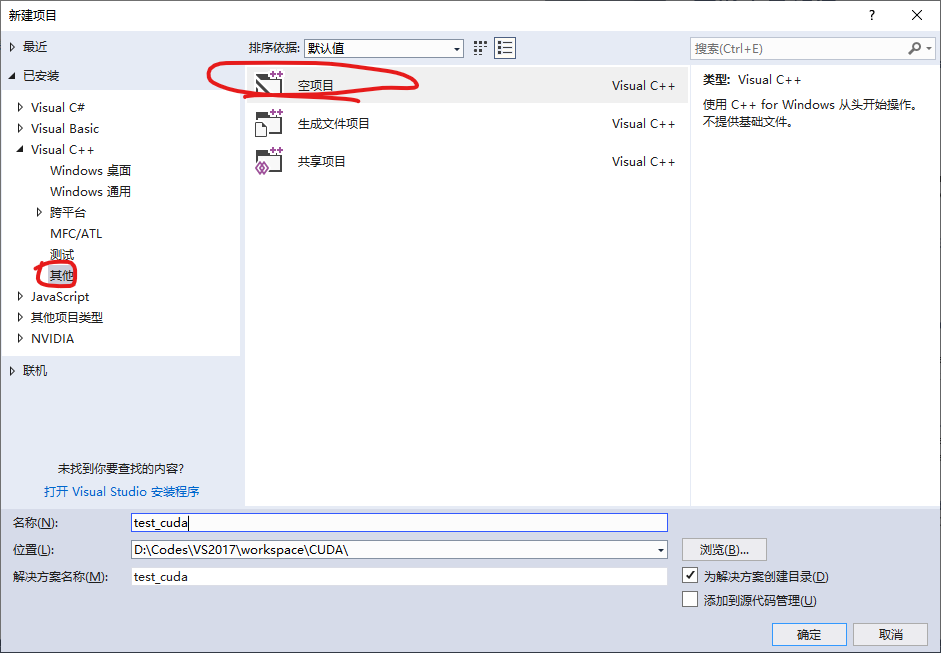Select Windows 桌面 category
Viewport: 941px width, 653px height.
click(91, 170)
